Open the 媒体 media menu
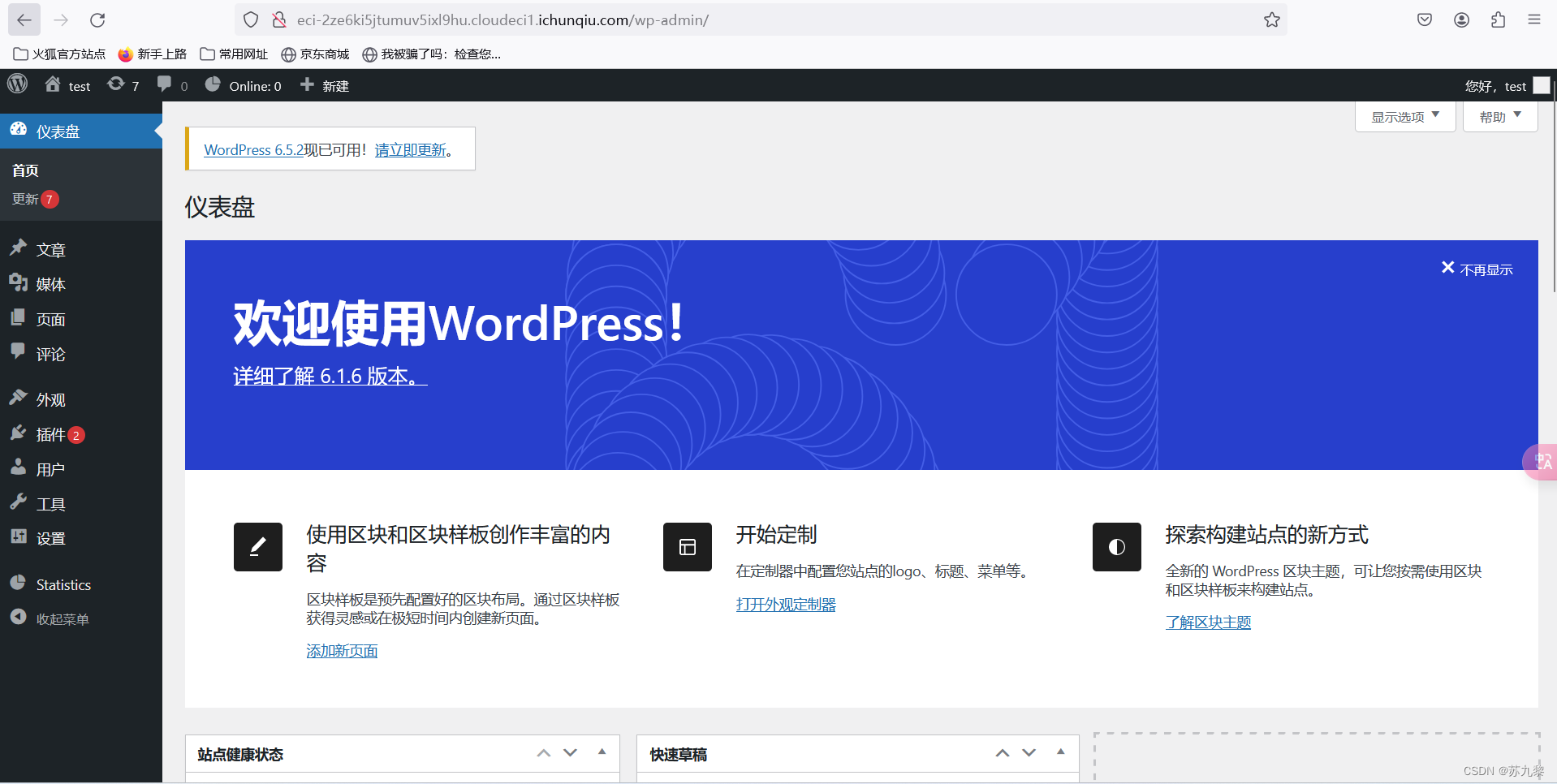Screen dimensions: 1557x784 (81, 284)
